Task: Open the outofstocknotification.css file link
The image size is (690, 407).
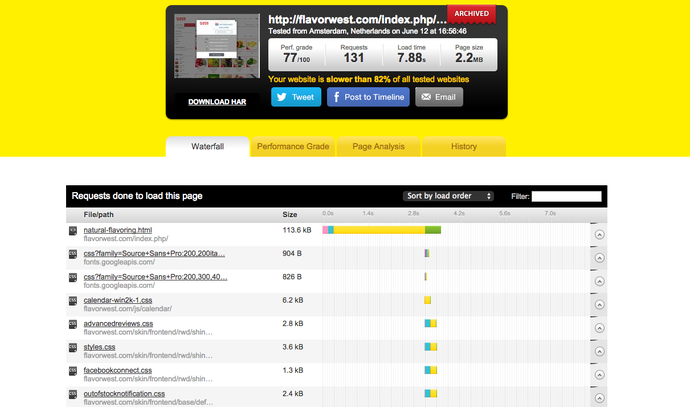Action: pos(124,393)
